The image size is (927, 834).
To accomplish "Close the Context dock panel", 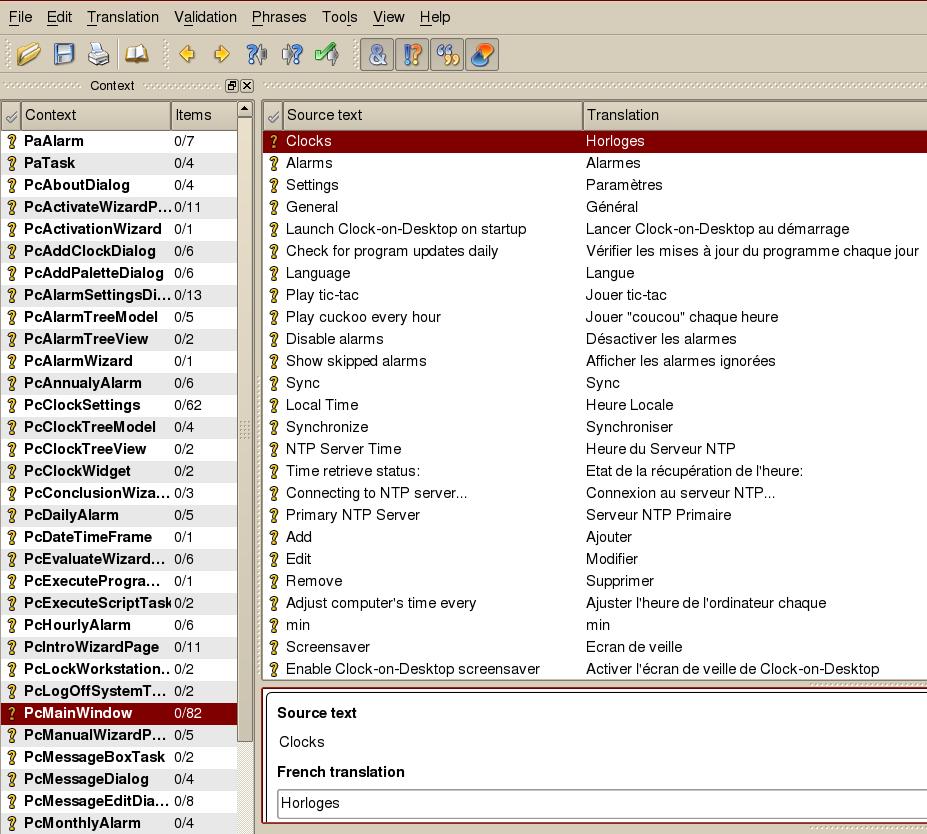I will pos(247,86).
